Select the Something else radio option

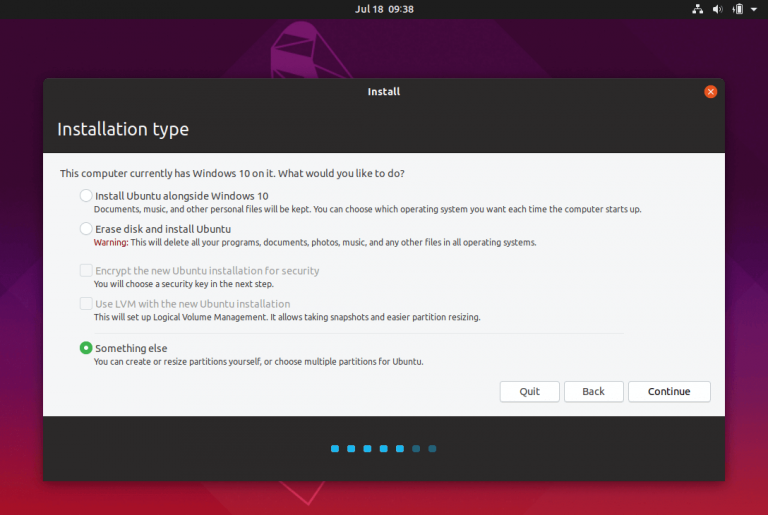pos(86,348)
